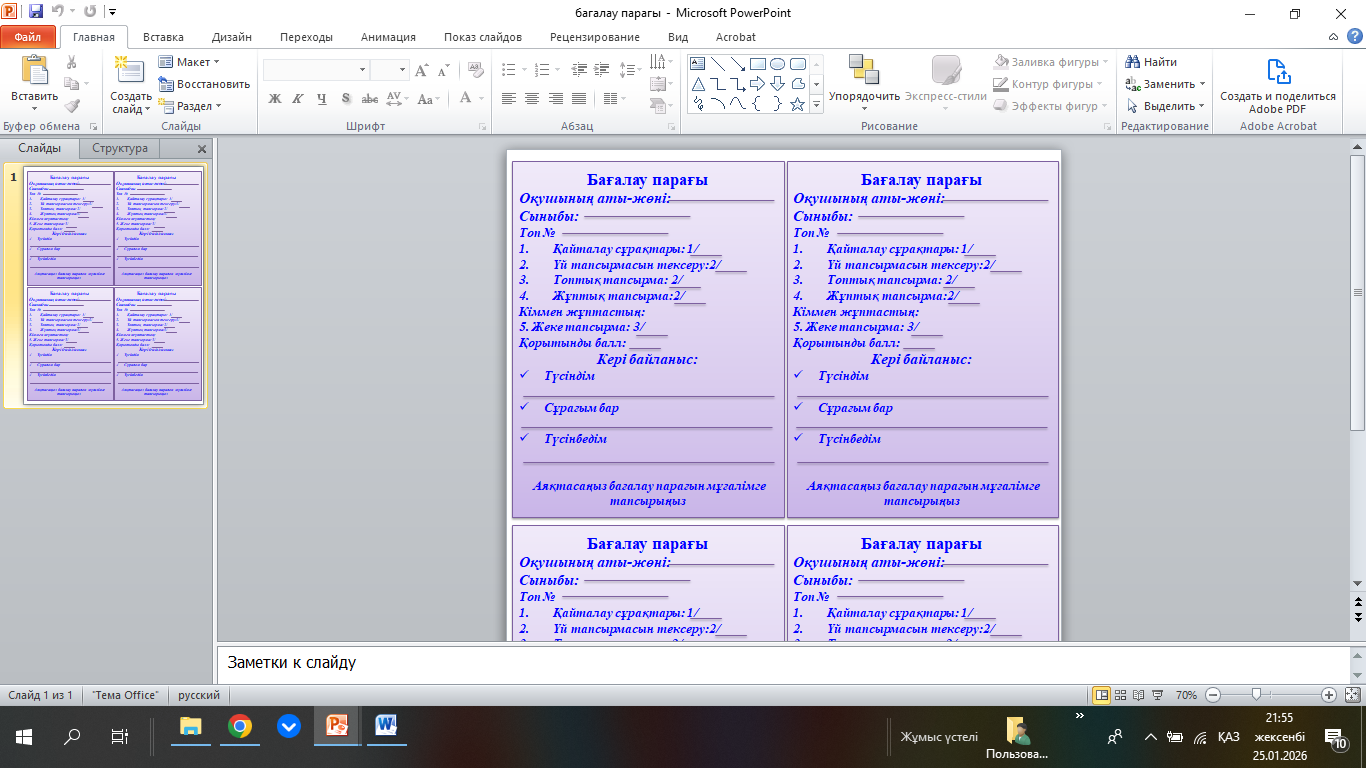The width and height of the screenshot is (1366, 768).
Task: Start slideshow view from status bar
Action: point(1158,695)
